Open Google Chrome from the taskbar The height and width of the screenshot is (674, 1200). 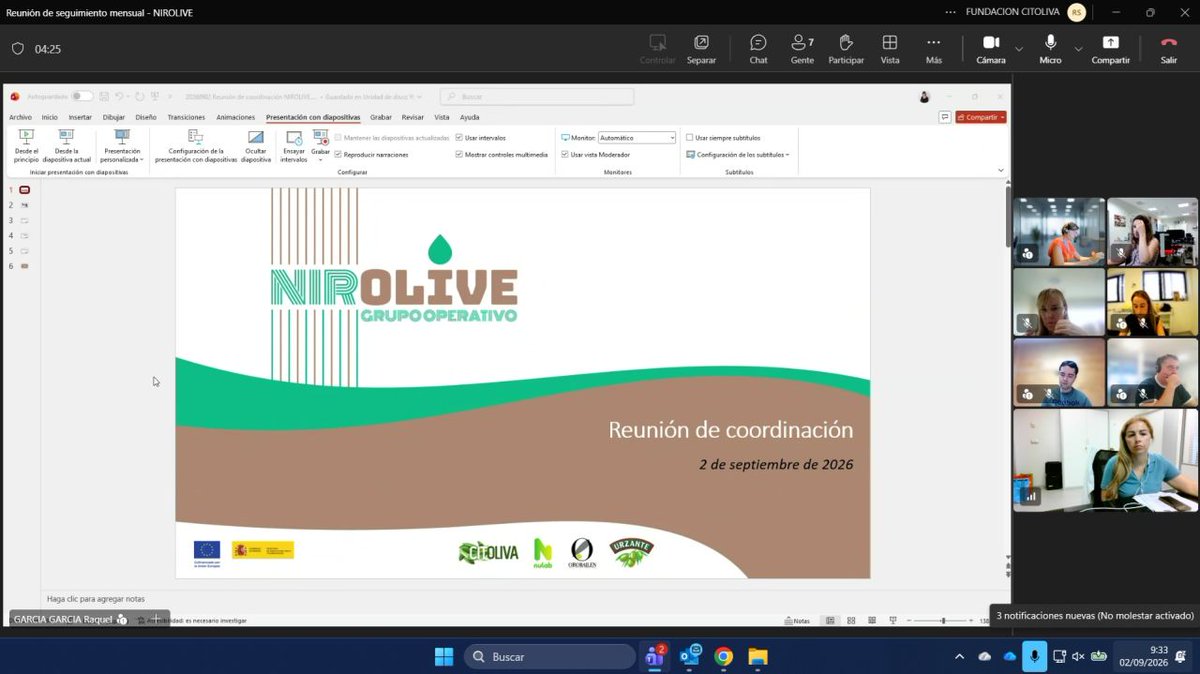pyautogui.click(x=723, y=656)
